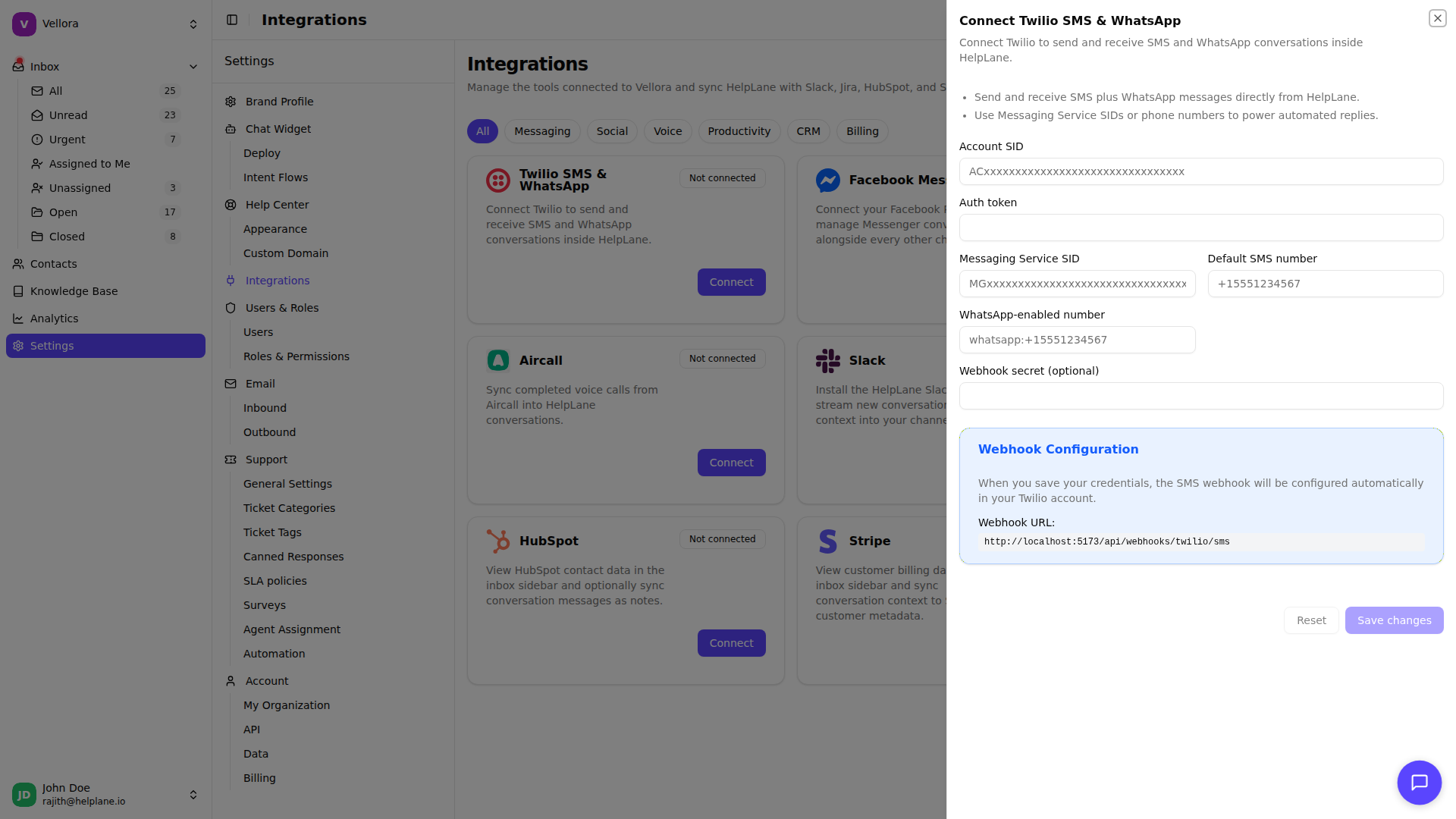This screenshot has width=1456, height=819.
Task: Click the Vellora workspace avatar
Action: pyautogui.click(x=24, y=24)
